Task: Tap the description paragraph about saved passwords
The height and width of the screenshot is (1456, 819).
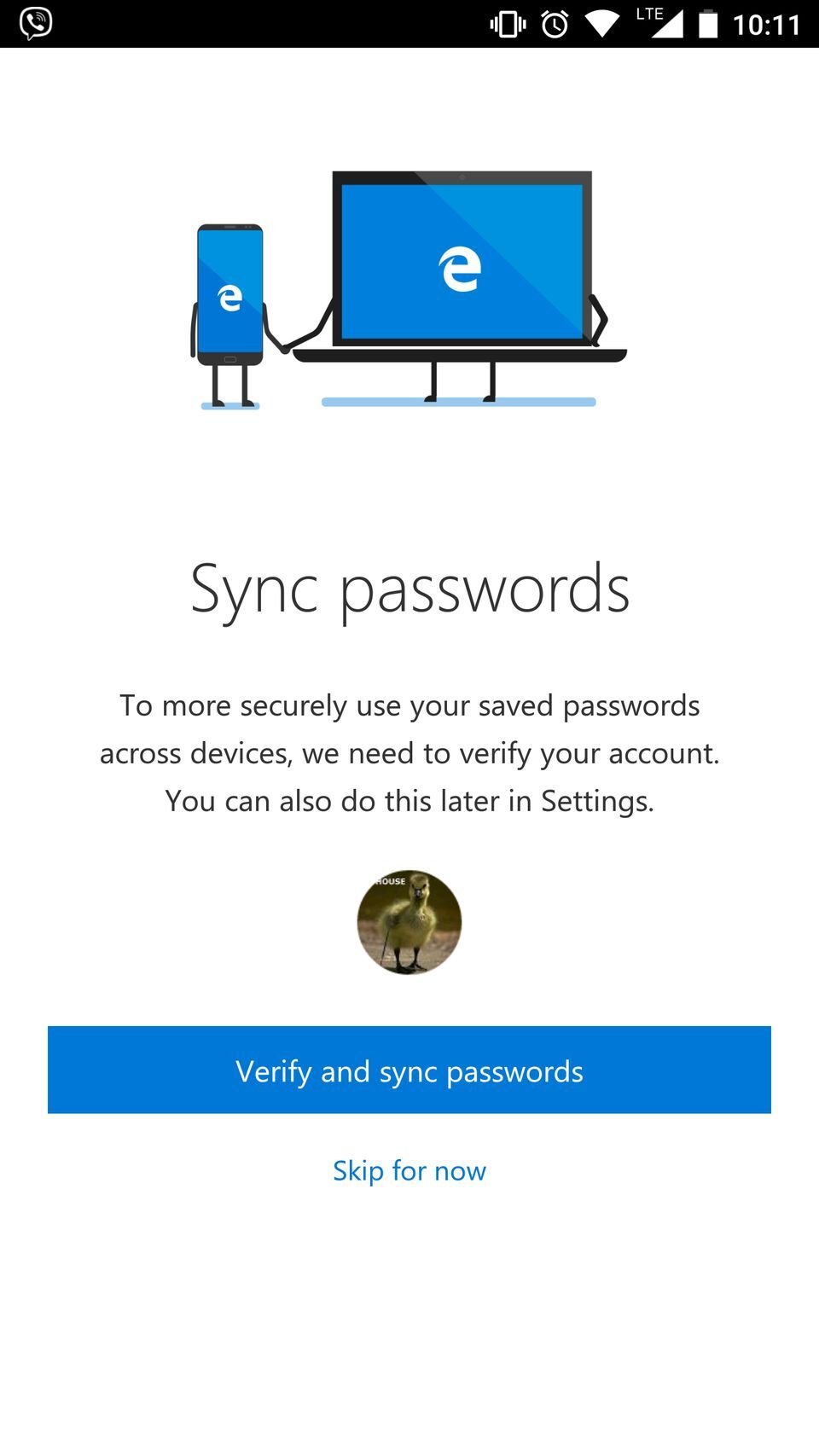Action: (x=409, y=752)
